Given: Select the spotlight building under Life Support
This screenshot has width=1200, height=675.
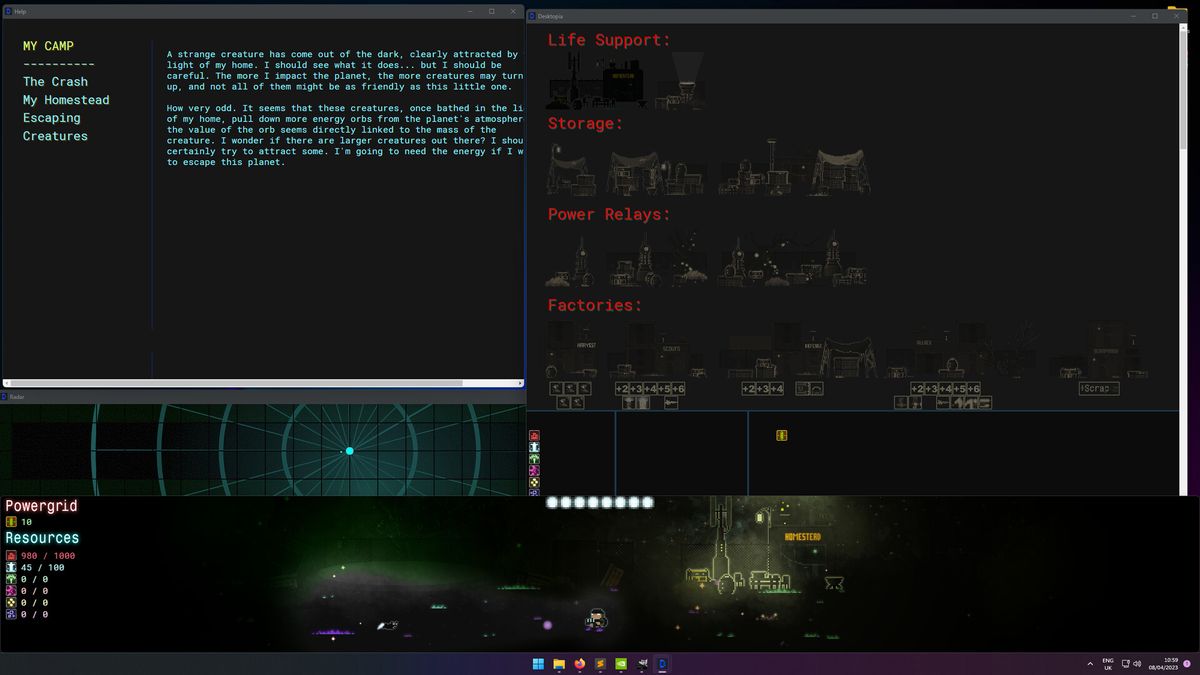Looking at the screenshot, I should (x=682, y=80).
